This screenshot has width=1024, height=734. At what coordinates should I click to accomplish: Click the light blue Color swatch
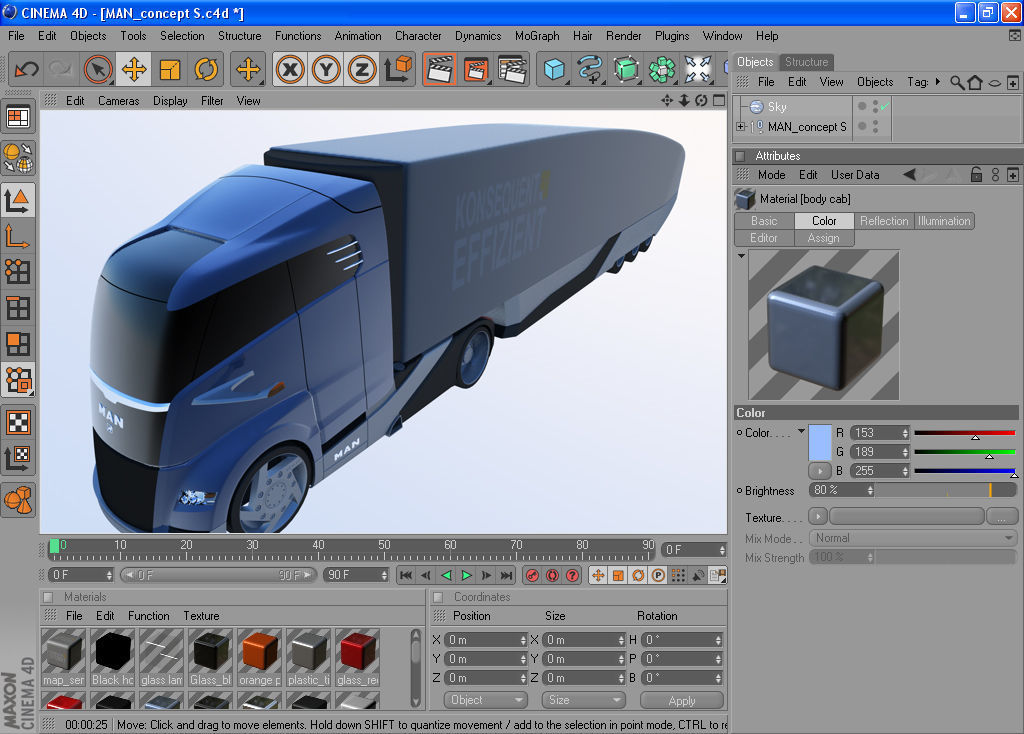point(820,443)
